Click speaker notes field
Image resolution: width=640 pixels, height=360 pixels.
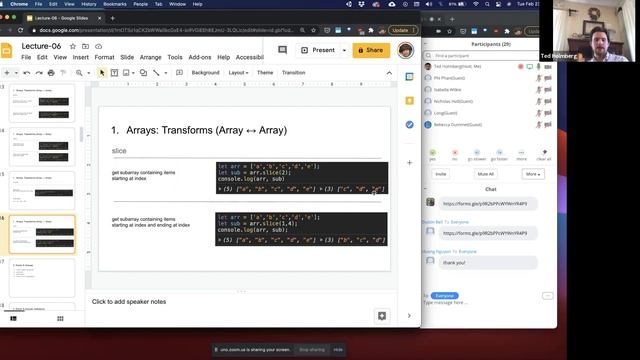click(x=241, y=302)
